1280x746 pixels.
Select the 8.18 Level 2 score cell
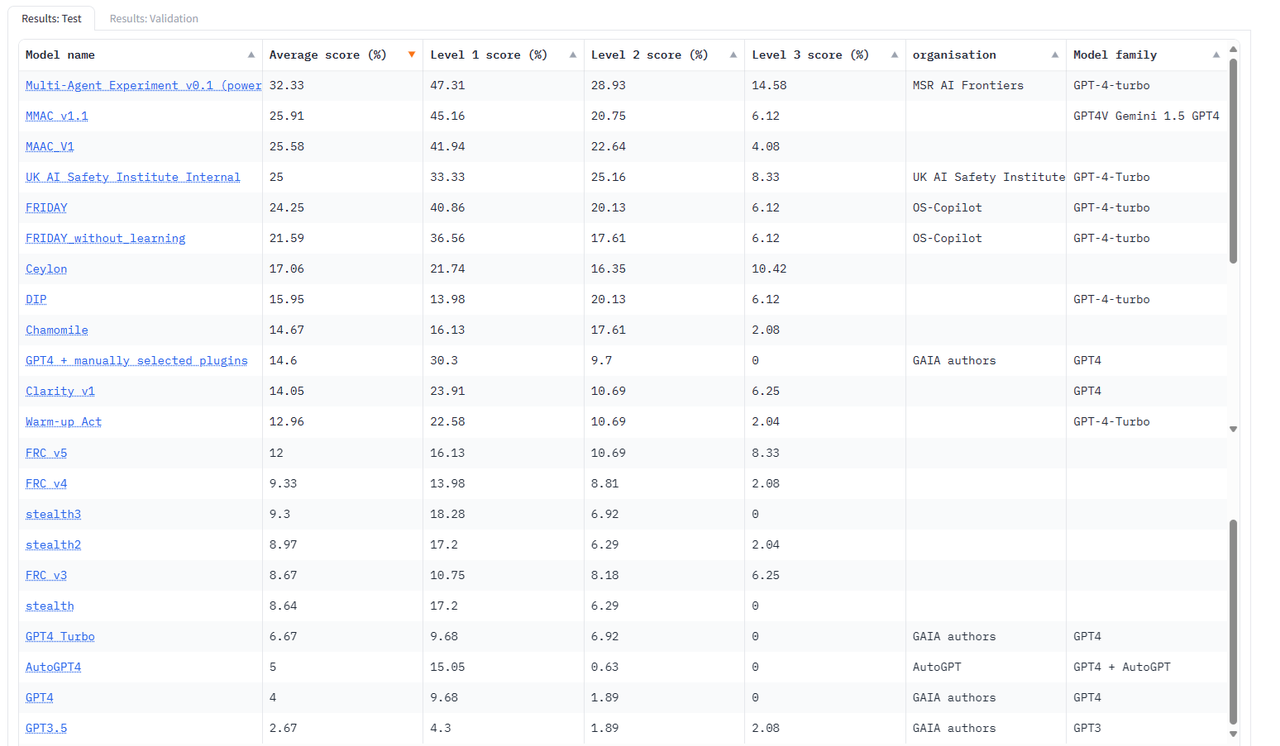664,576
